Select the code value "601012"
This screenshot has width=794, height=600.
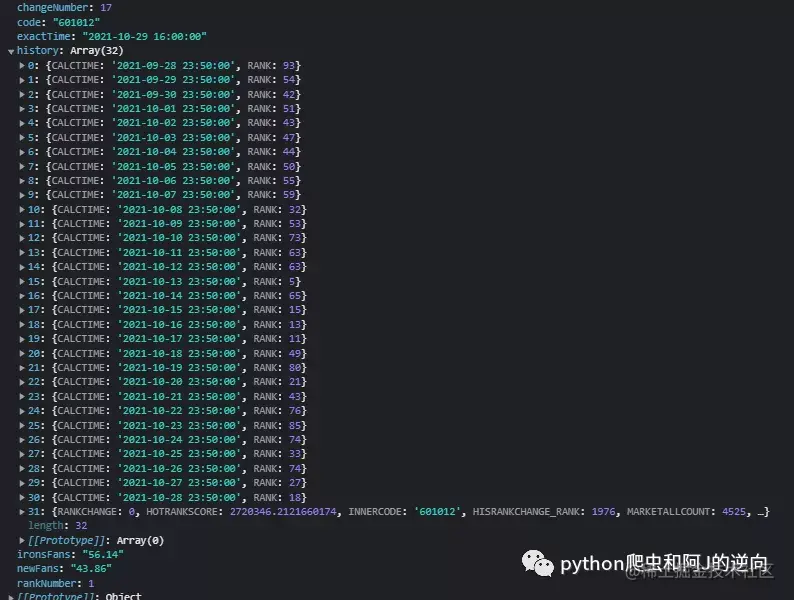(76, 22)
